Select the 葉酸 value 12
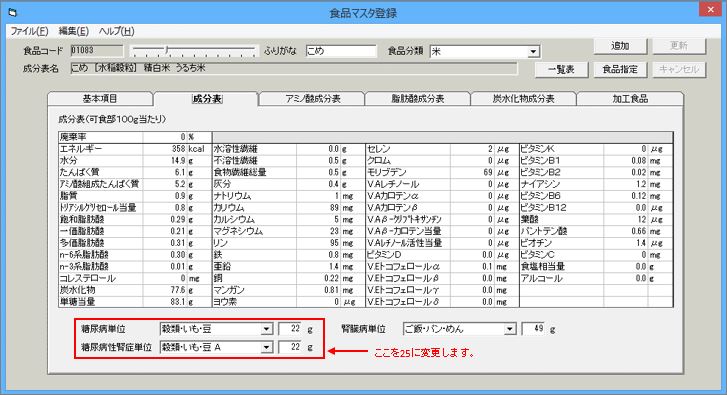The image size is (727, 395). tap(625, 219)
